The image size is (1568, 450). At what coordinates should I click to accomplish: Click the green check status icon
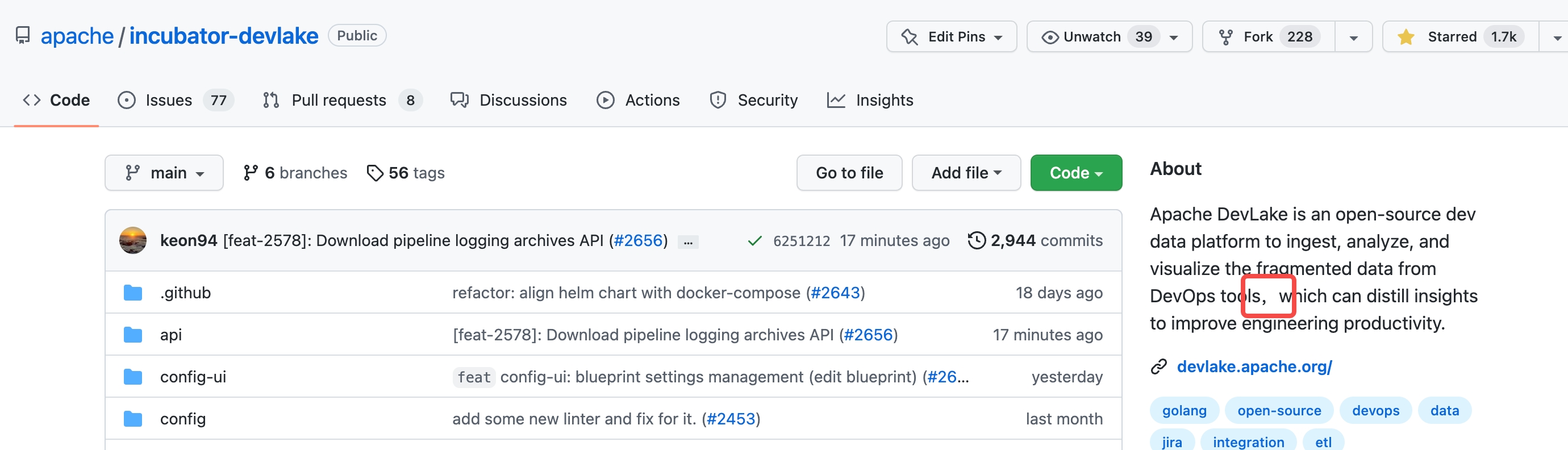click(754, 241)
